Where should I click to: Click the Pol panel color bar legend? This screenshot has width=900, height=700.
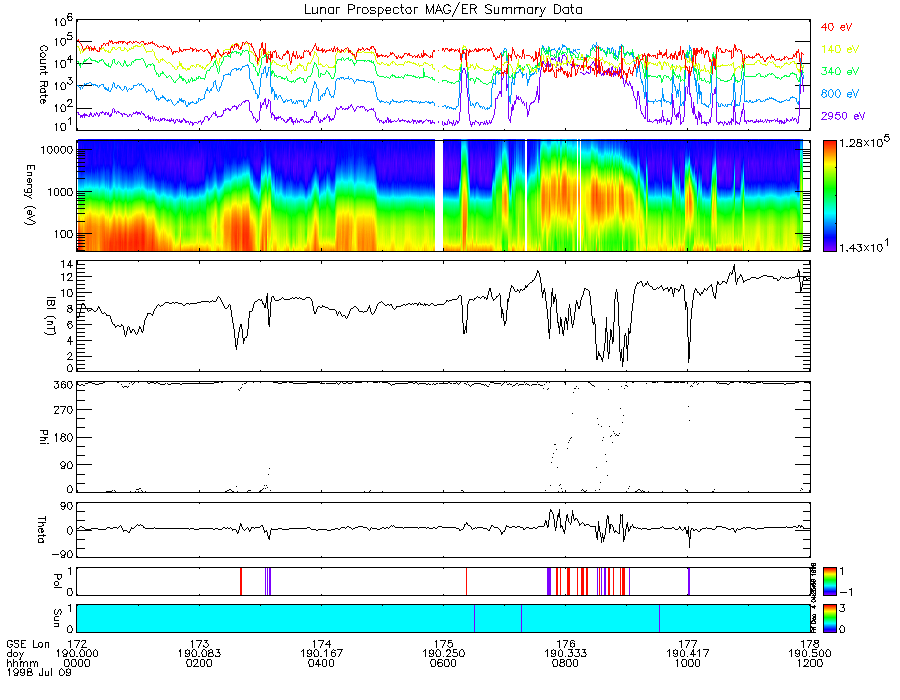829,582
